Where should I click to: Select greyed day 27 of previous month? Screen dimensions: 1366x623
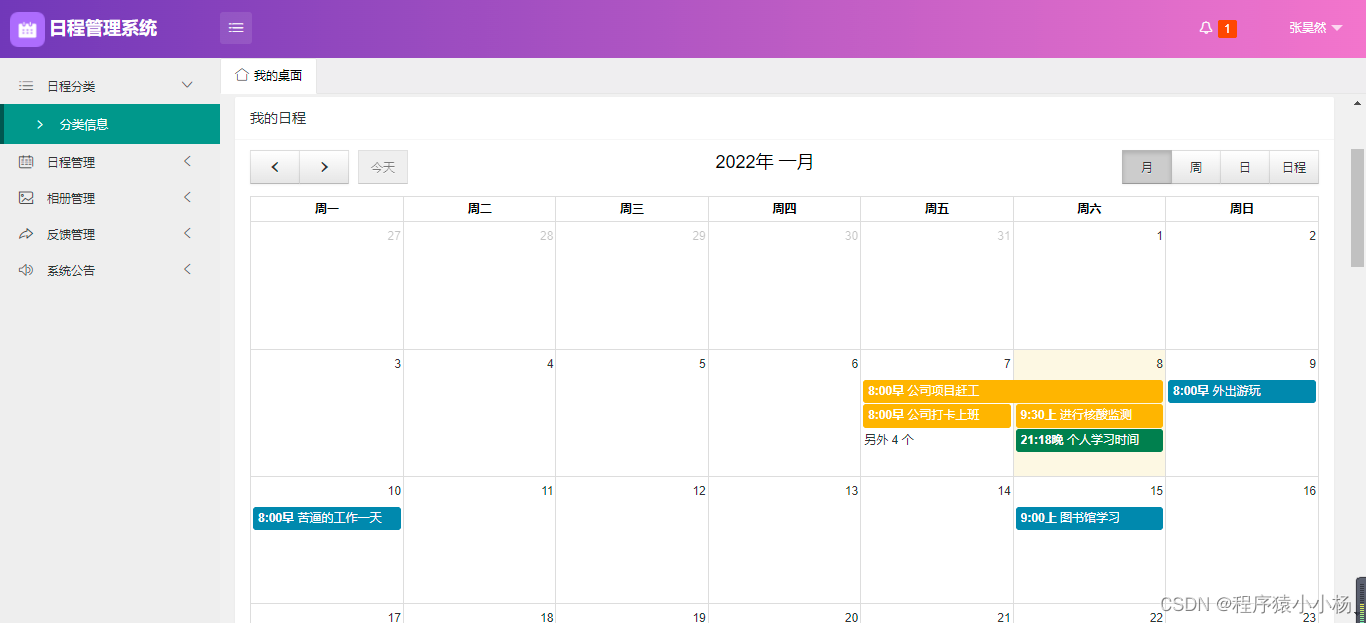point(394,236)
